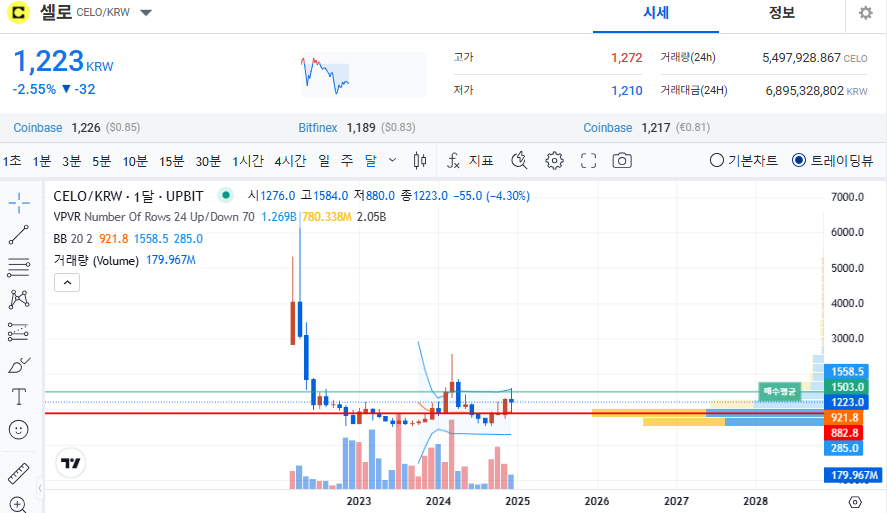The image size is (887, 513).
Task: Select the 1초 timeframe
Action: pos(12,161)
